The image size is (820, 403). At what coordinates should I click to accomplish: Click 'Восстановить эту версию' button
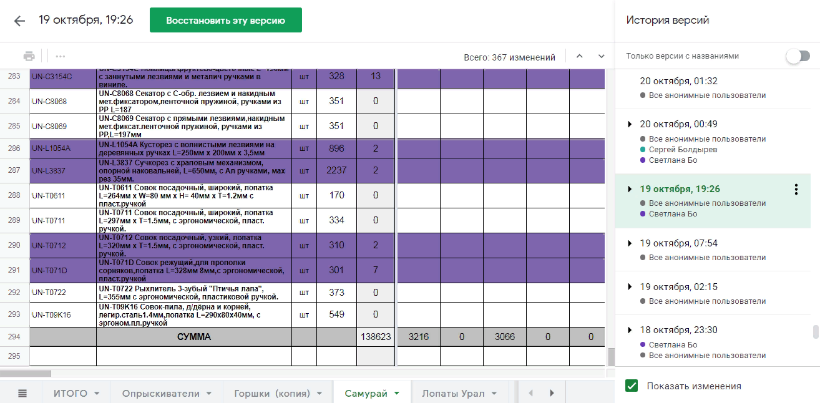(x=225, y=20)
